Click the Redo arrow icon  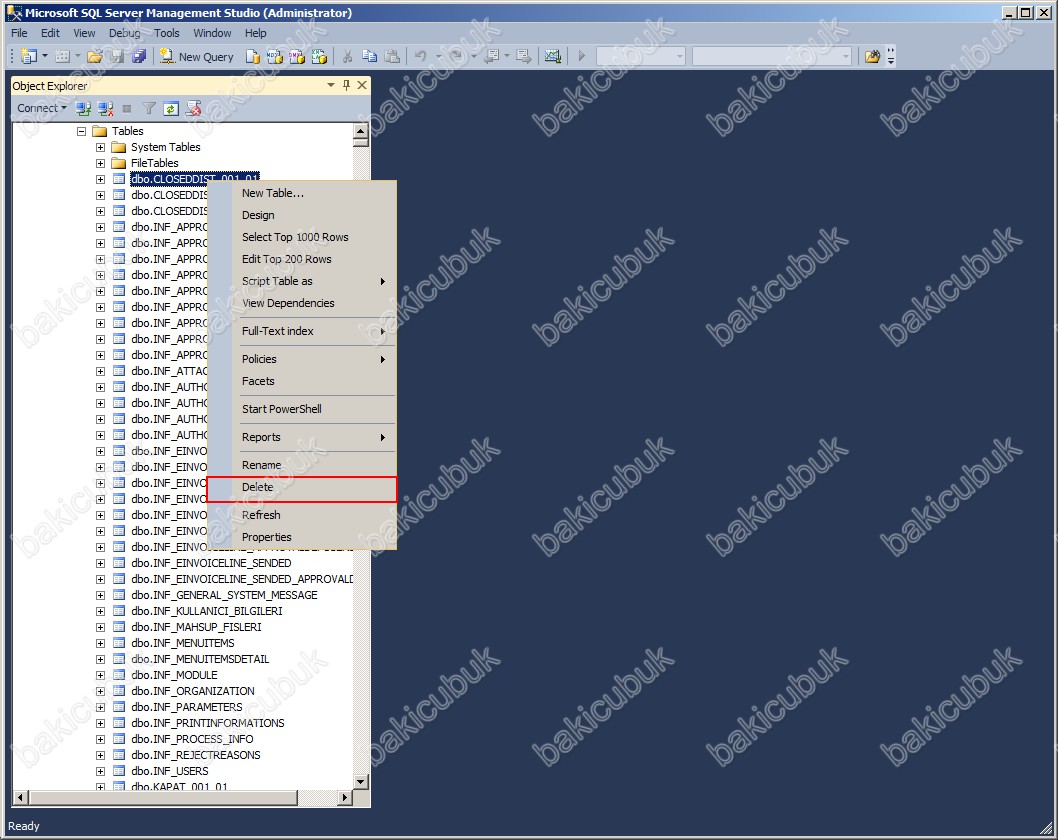coord(456,57)
